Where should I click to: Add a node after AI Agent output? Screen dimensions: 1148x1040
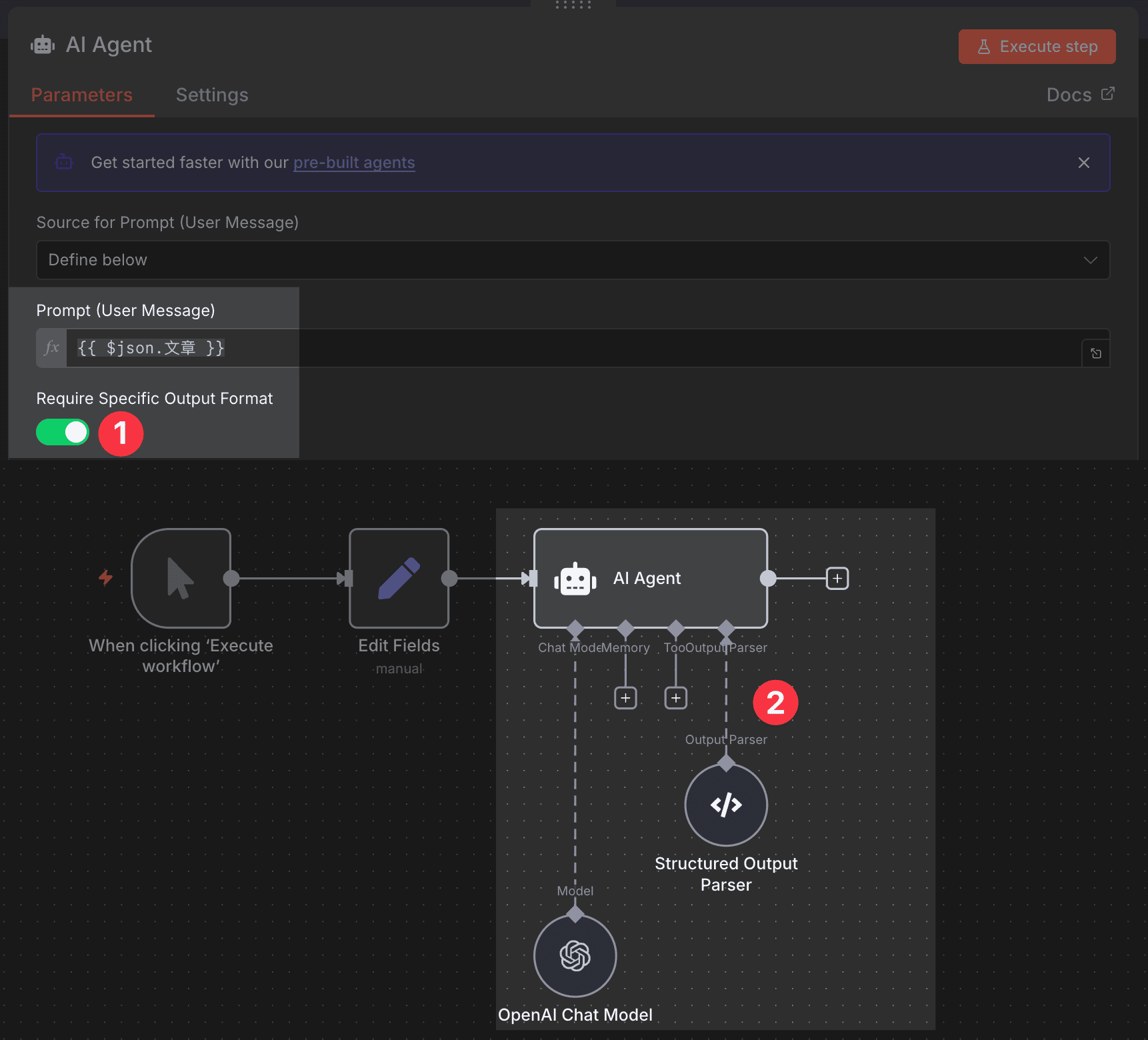pos(837,578)
